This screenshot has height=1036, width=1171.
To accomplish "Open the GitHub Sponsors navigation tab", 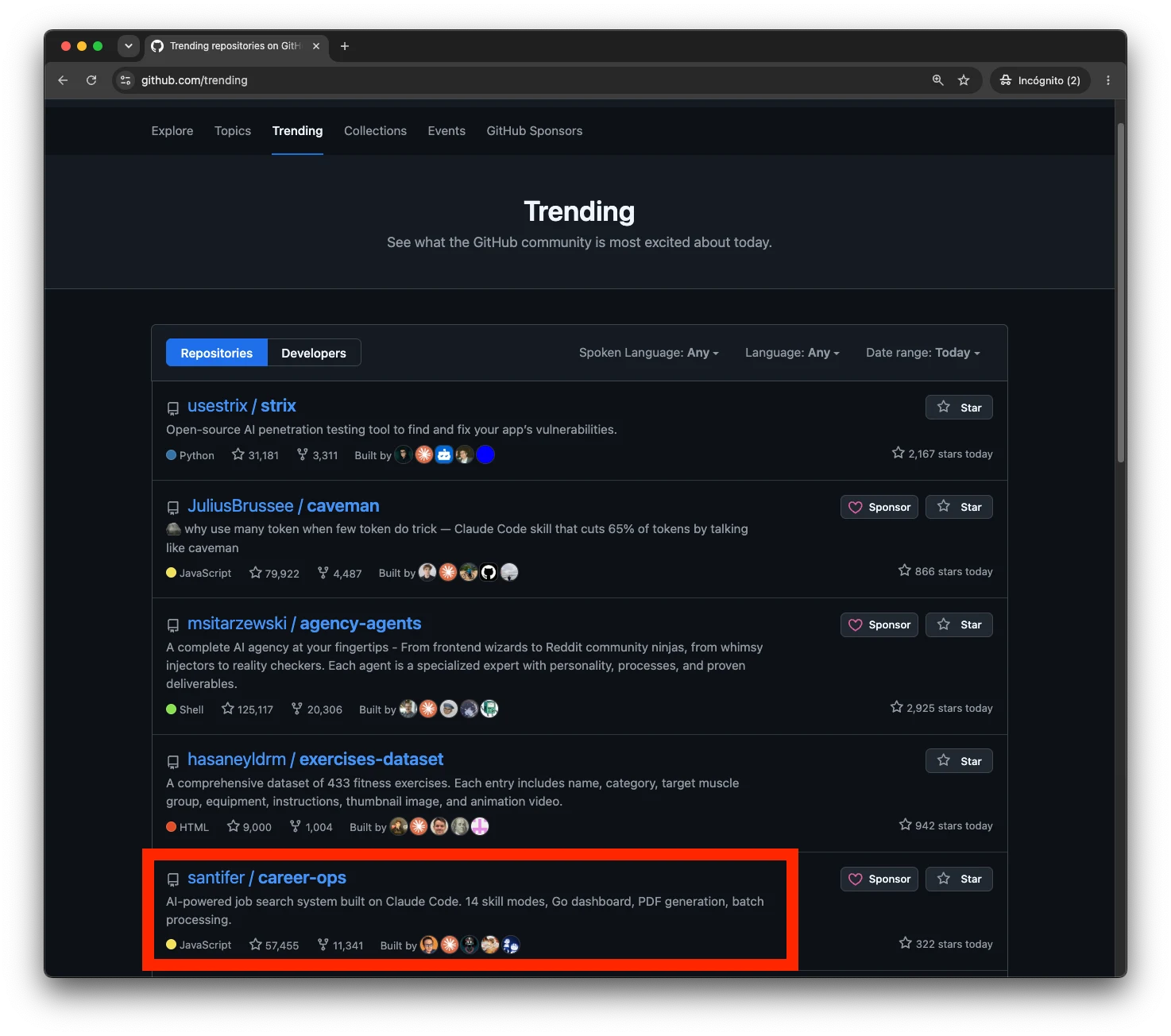I will tap(535, 131).
